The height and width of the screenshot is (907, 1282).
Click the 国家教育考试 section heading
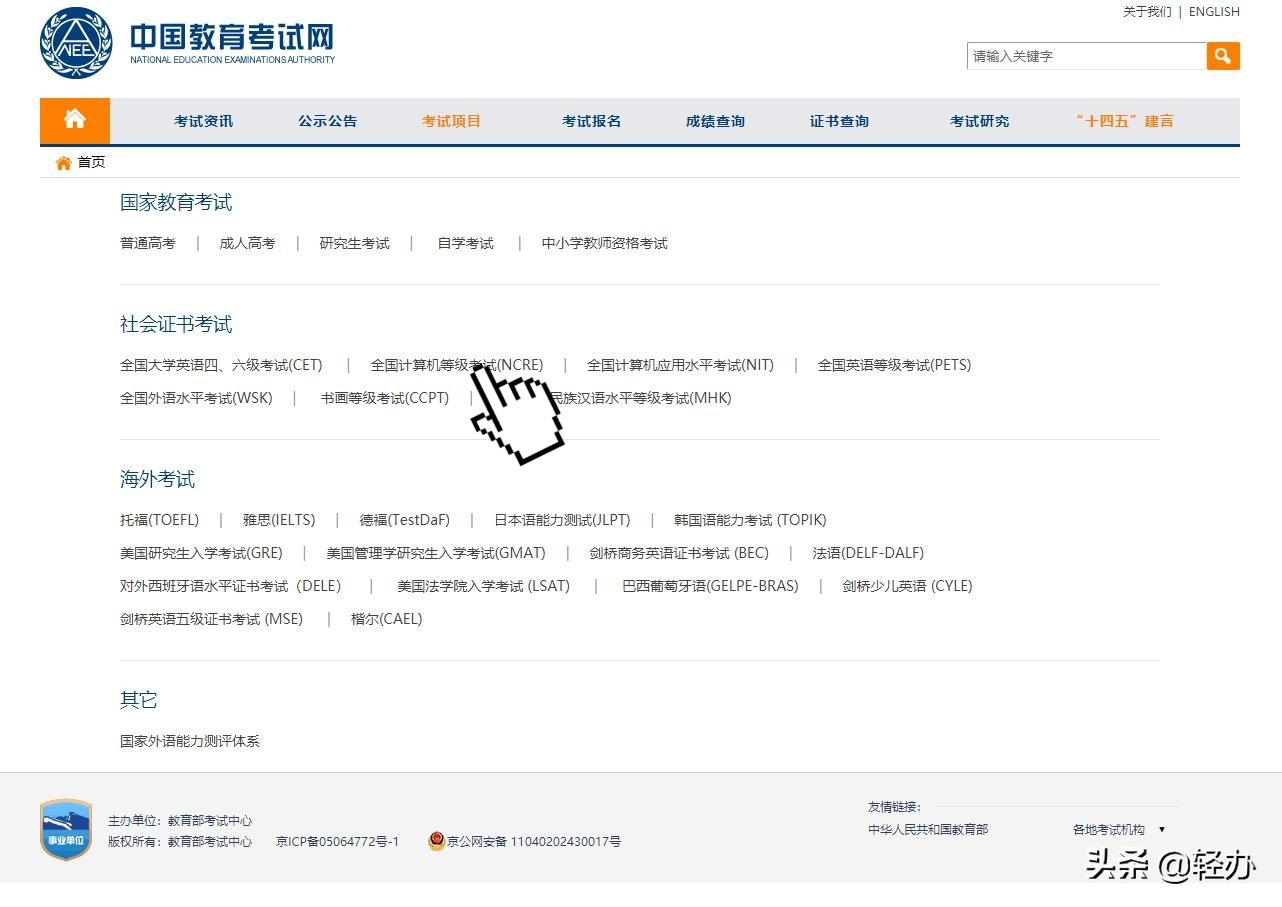click(x=176, y=203)
